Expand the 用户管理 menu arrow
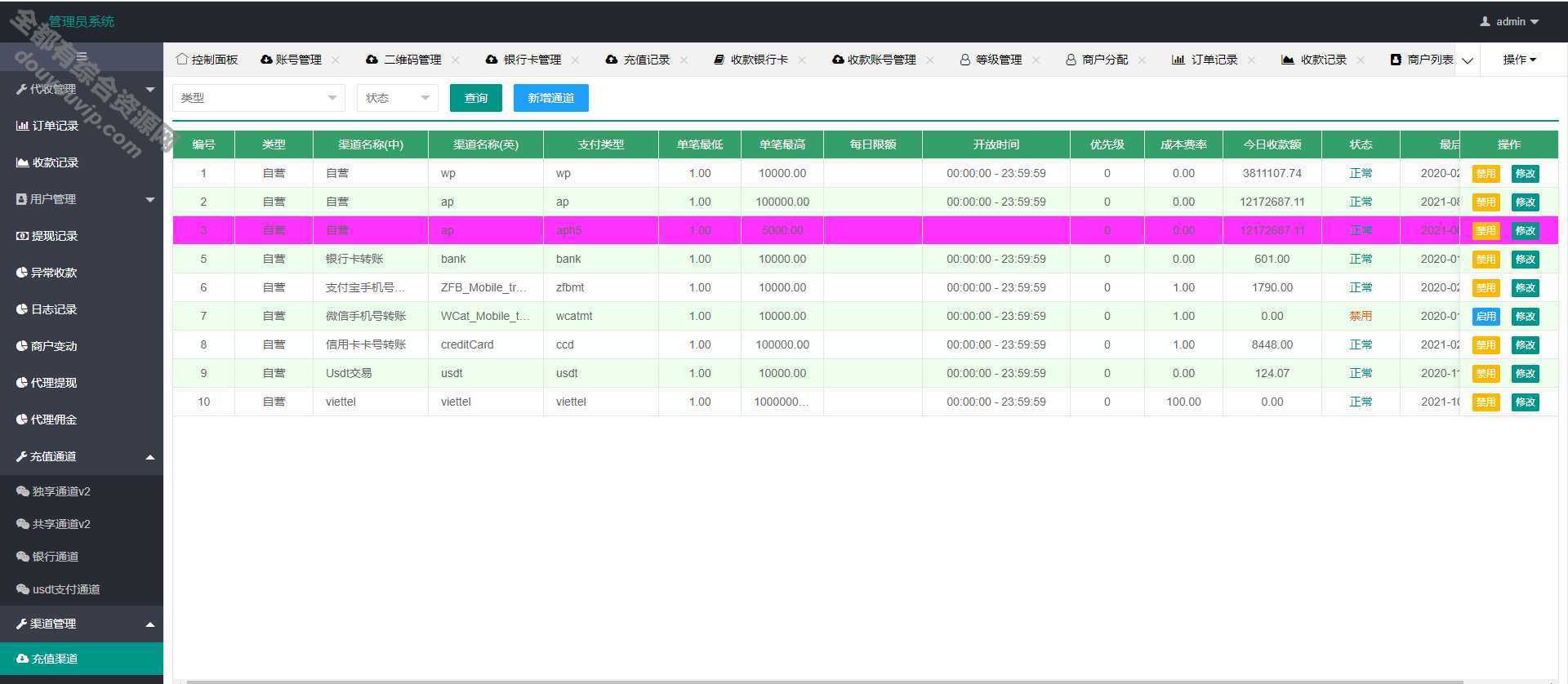Image resolution: width=1568 pixels, height=684 pixels. coord(150,199)
